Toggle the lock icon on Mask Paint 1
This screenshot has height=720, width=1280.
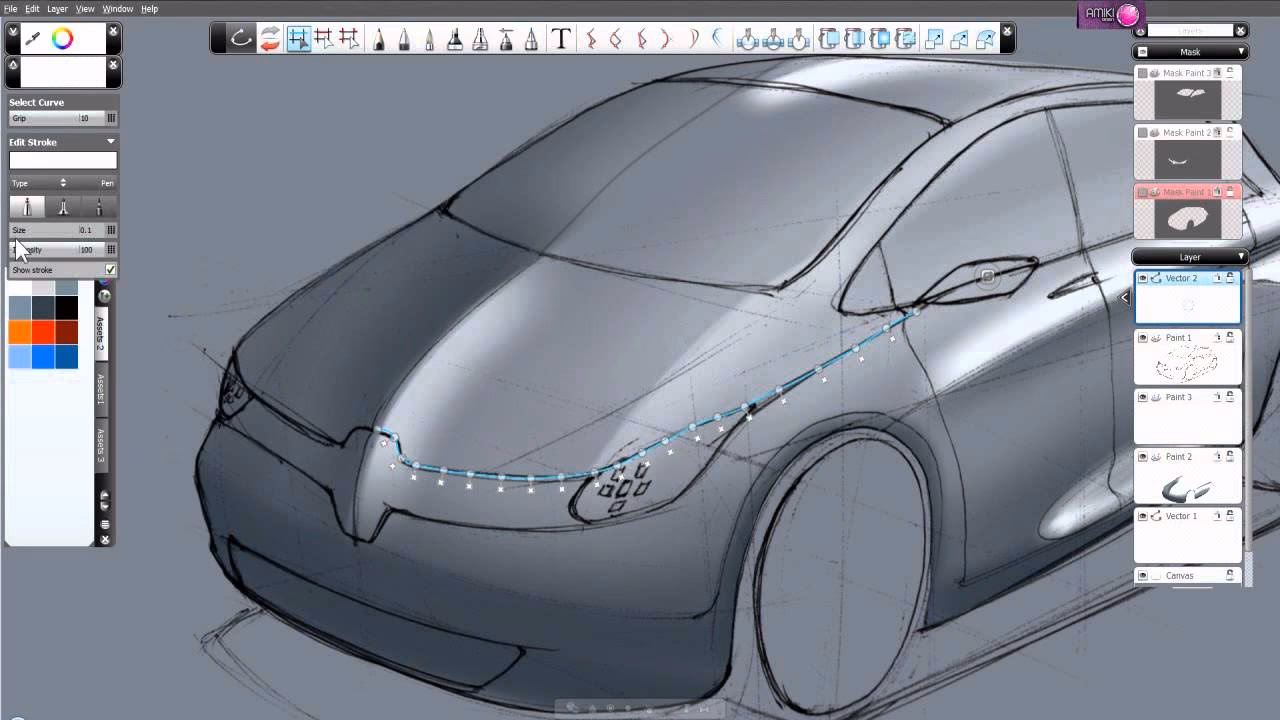coord(1231,192)
